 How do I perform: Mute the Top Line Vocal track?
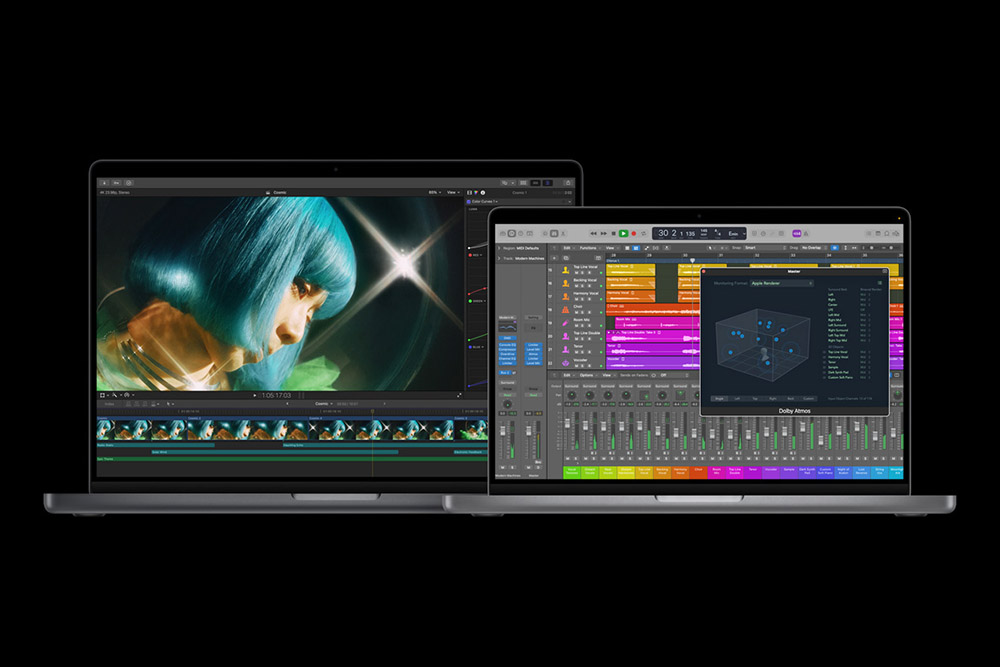pyautogui.click(x=577, y=273)
